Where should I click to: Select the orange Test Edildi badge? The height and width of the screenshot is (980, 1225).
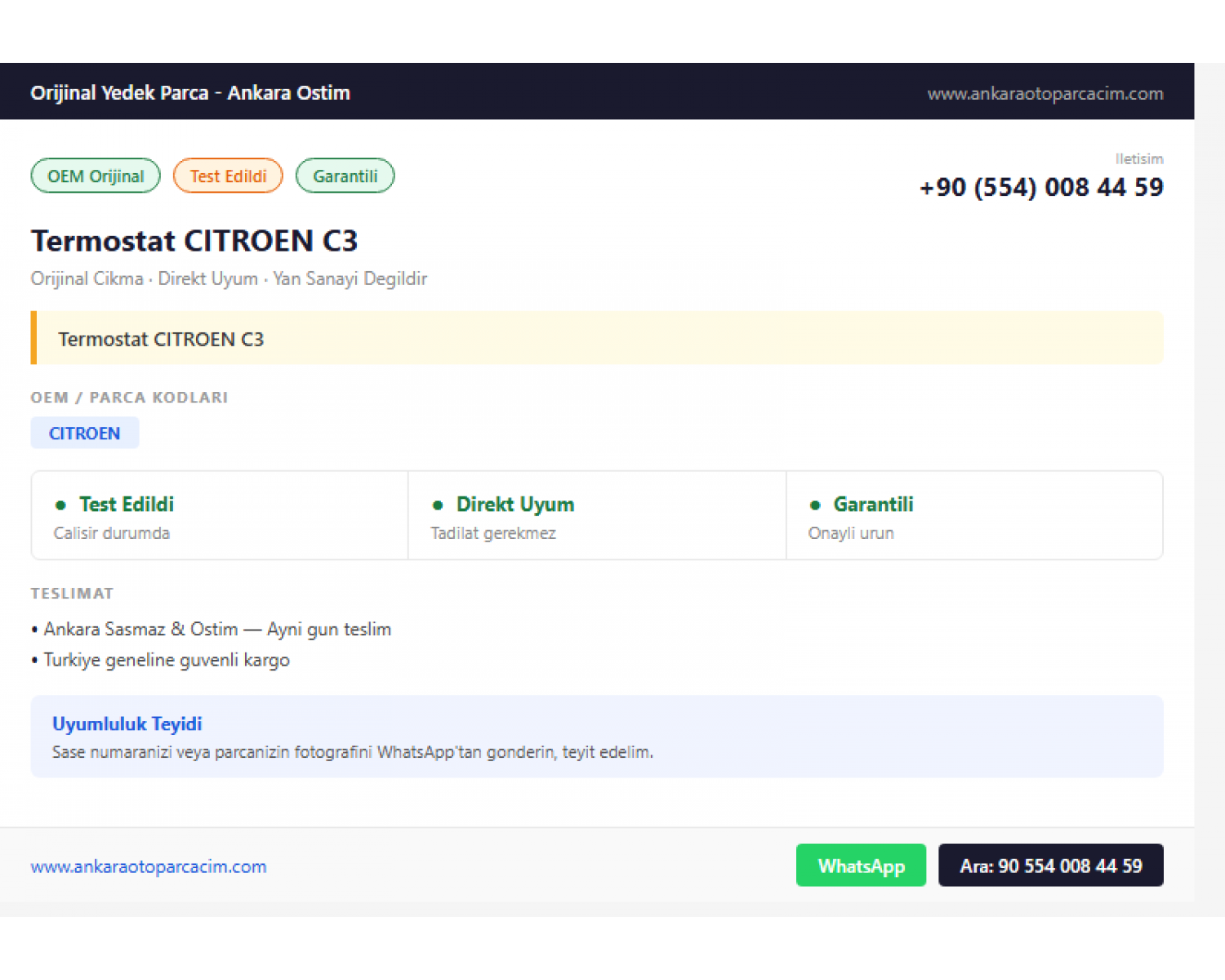tap(228, 176)
